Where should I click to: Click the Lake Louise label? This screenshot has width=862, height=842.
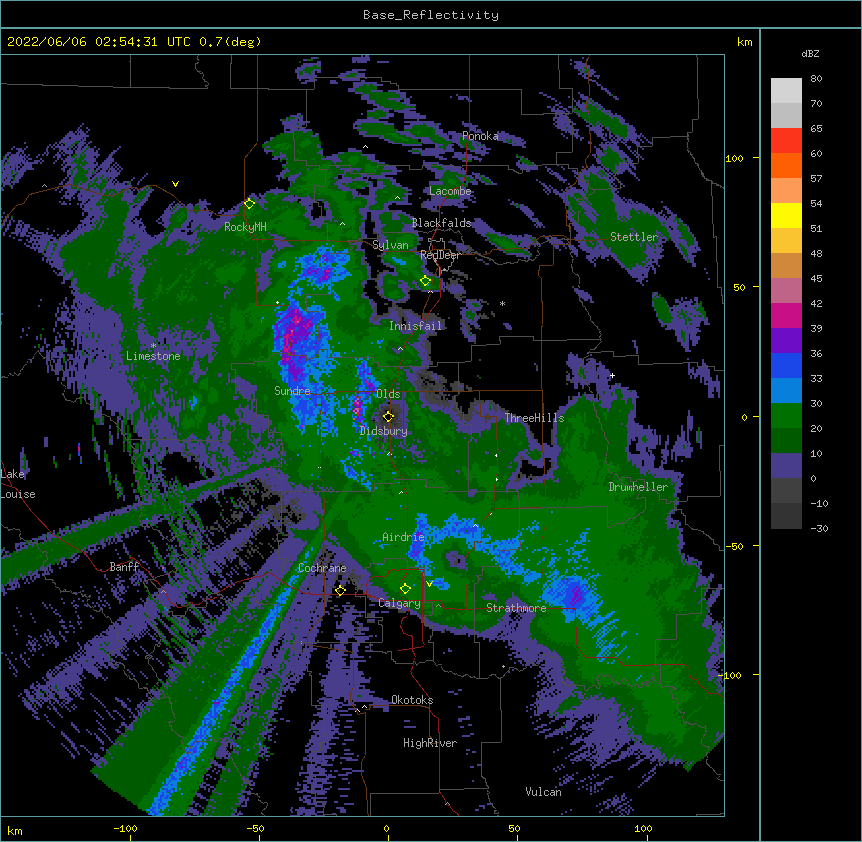[18, 484]
